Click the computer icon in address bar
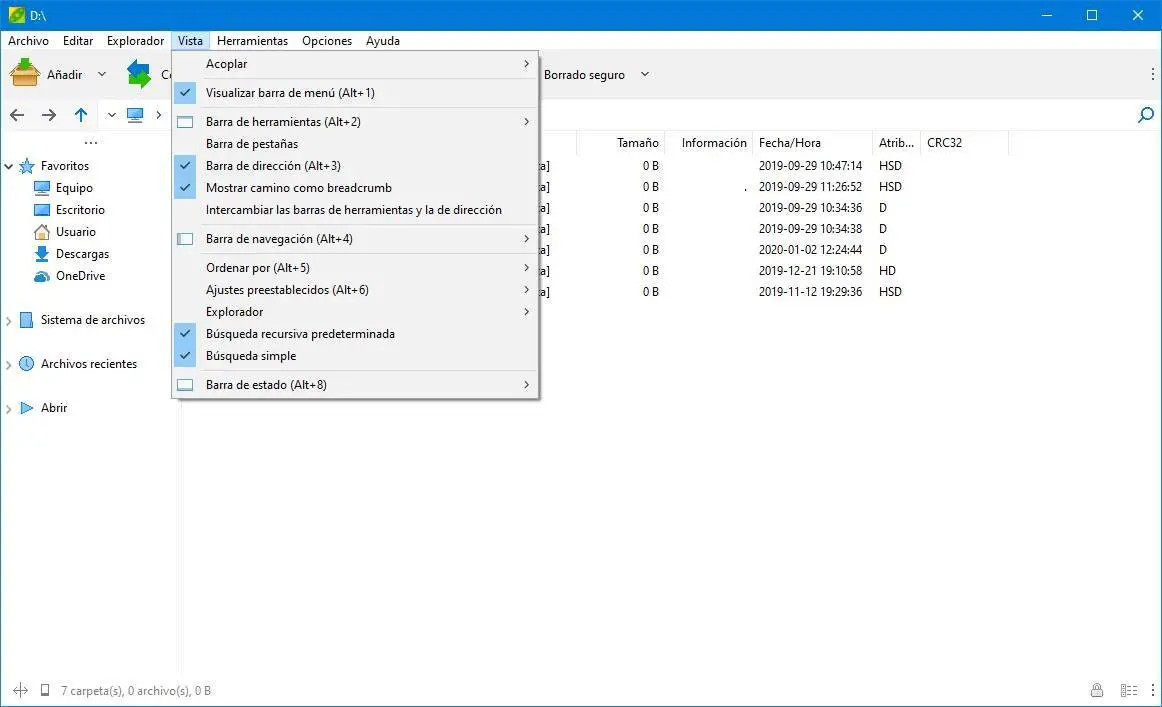 [135, 115]
